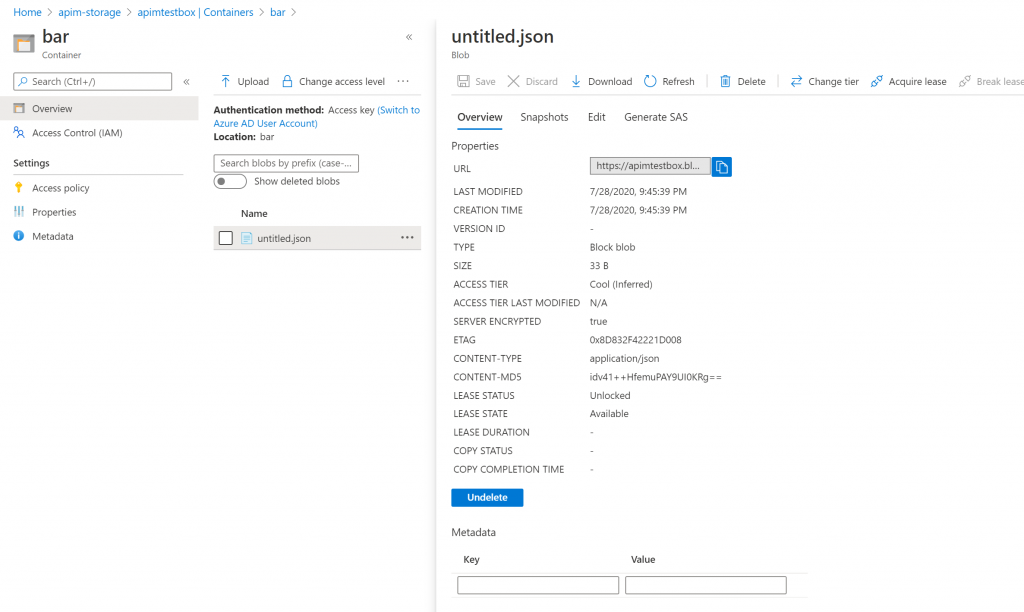This screenshot has height=612, width=1024.
Task: Select the Cool (Inferred) access tier value
Action: tap(621, 284)
